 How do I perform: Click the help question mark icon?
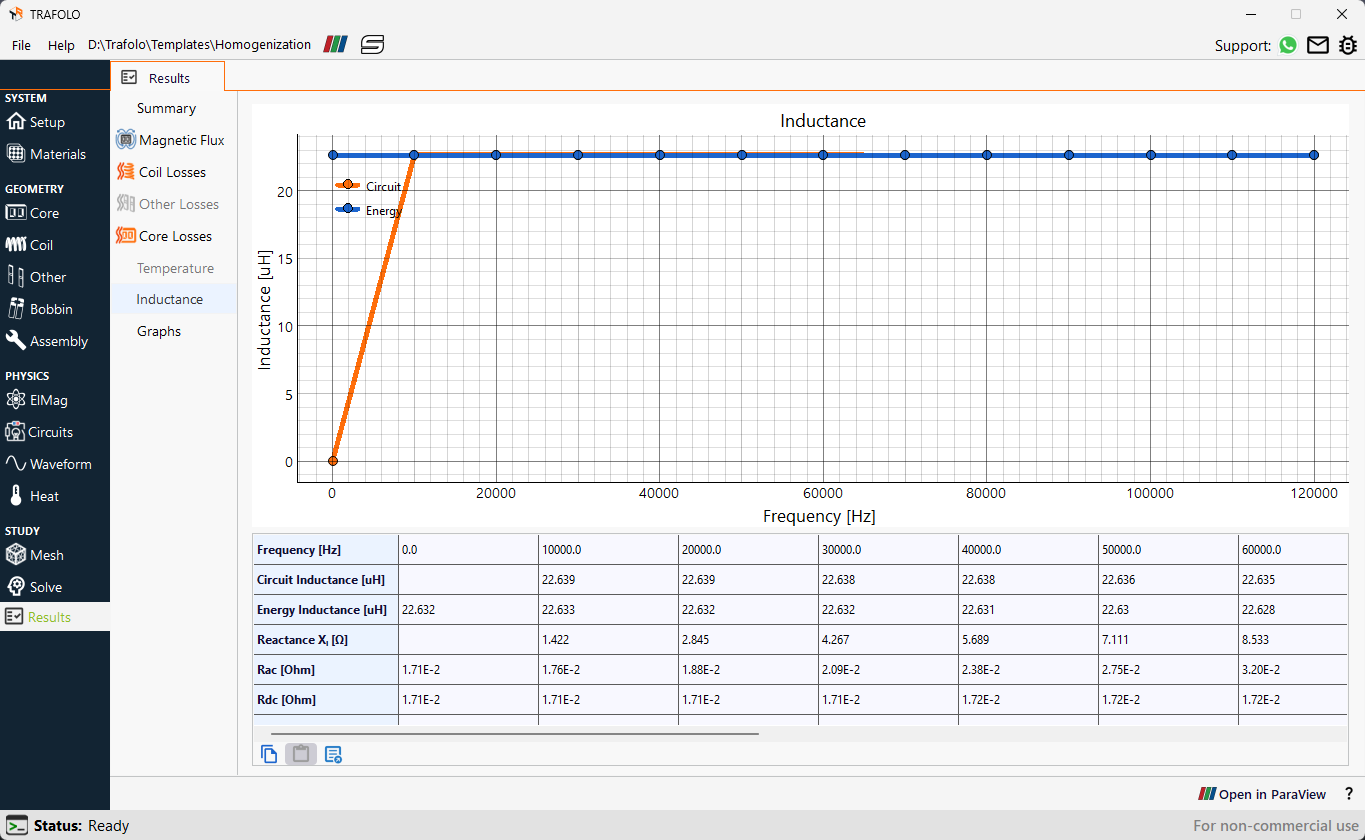click(1349, 794)
